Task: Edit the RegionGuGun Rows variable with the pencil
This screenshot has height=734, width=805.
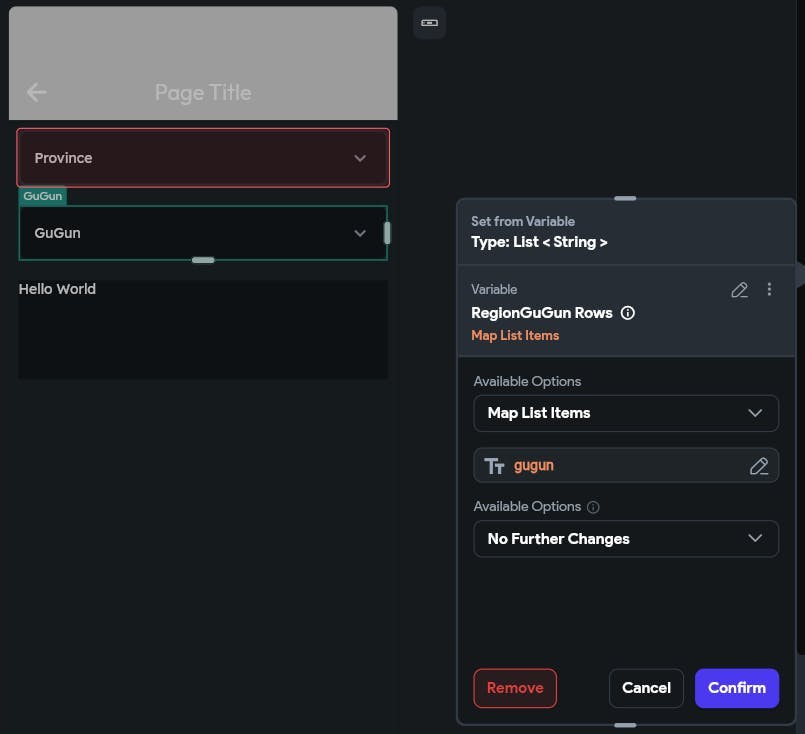Action: [x=739, y=290]
